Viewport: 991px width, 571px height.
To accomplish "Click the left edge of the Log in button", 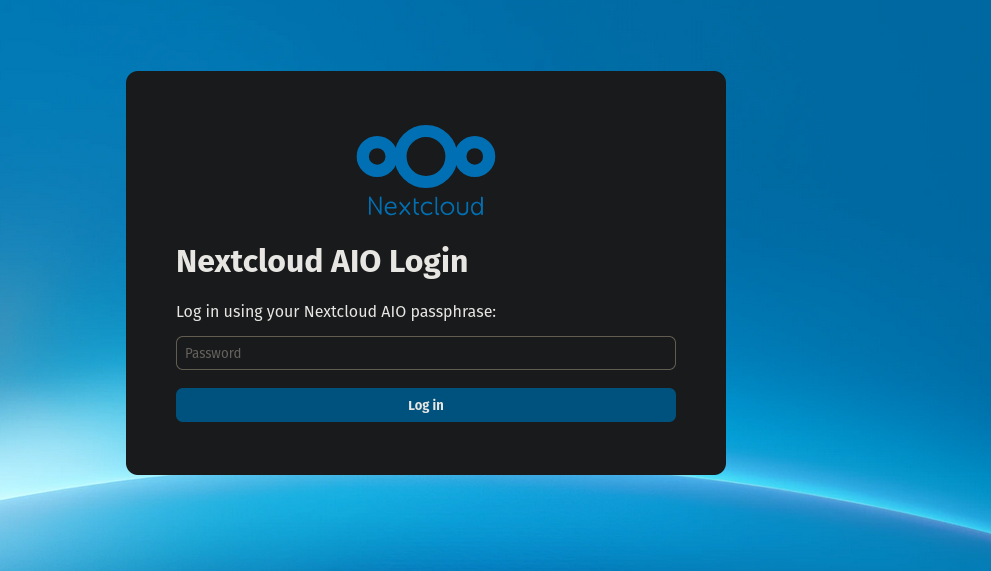I will tap(186, 405).
